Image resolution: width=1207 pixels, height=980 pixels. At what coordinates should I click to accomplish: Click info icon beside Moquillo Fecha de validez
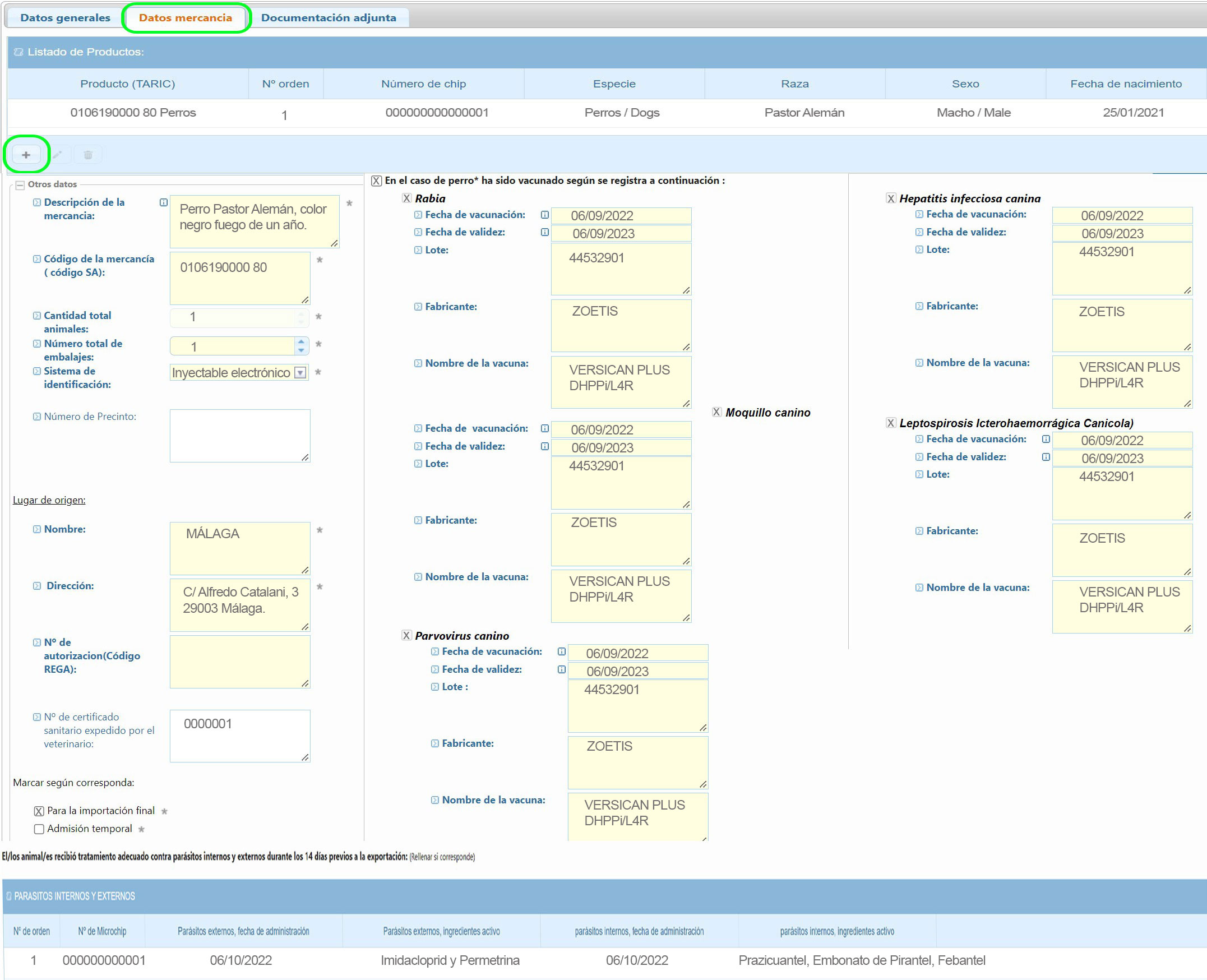pos(545,446)
